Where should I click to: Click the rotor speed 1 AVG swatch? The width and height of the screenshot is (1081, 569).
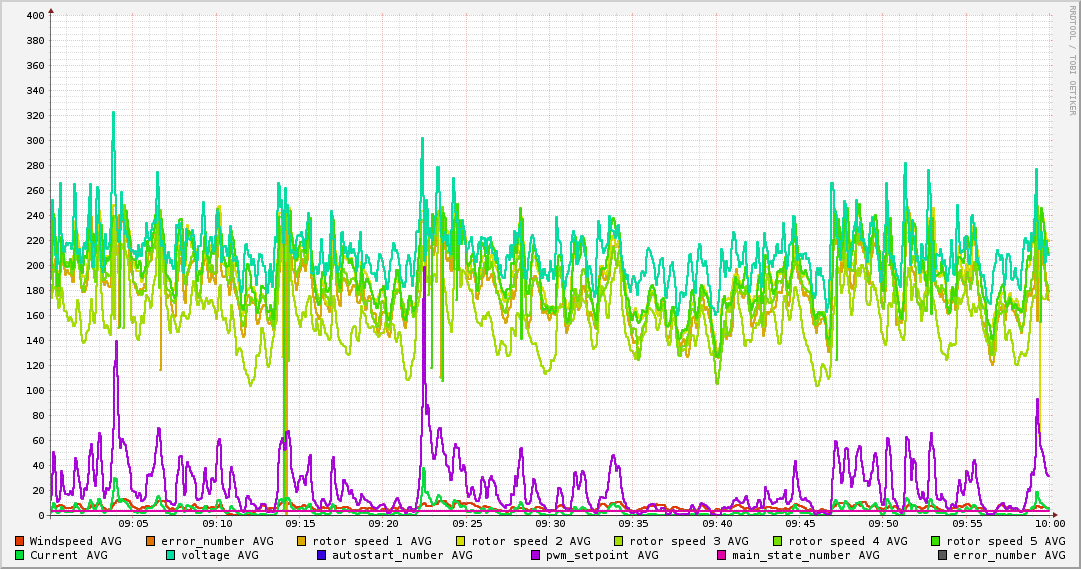(301, 541)
